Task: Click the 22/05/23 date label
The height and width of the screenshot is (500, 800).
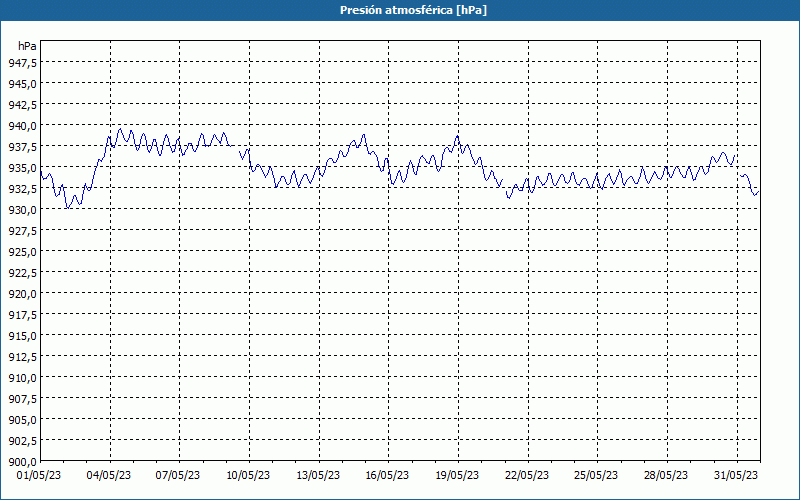Action: (527, 476)
